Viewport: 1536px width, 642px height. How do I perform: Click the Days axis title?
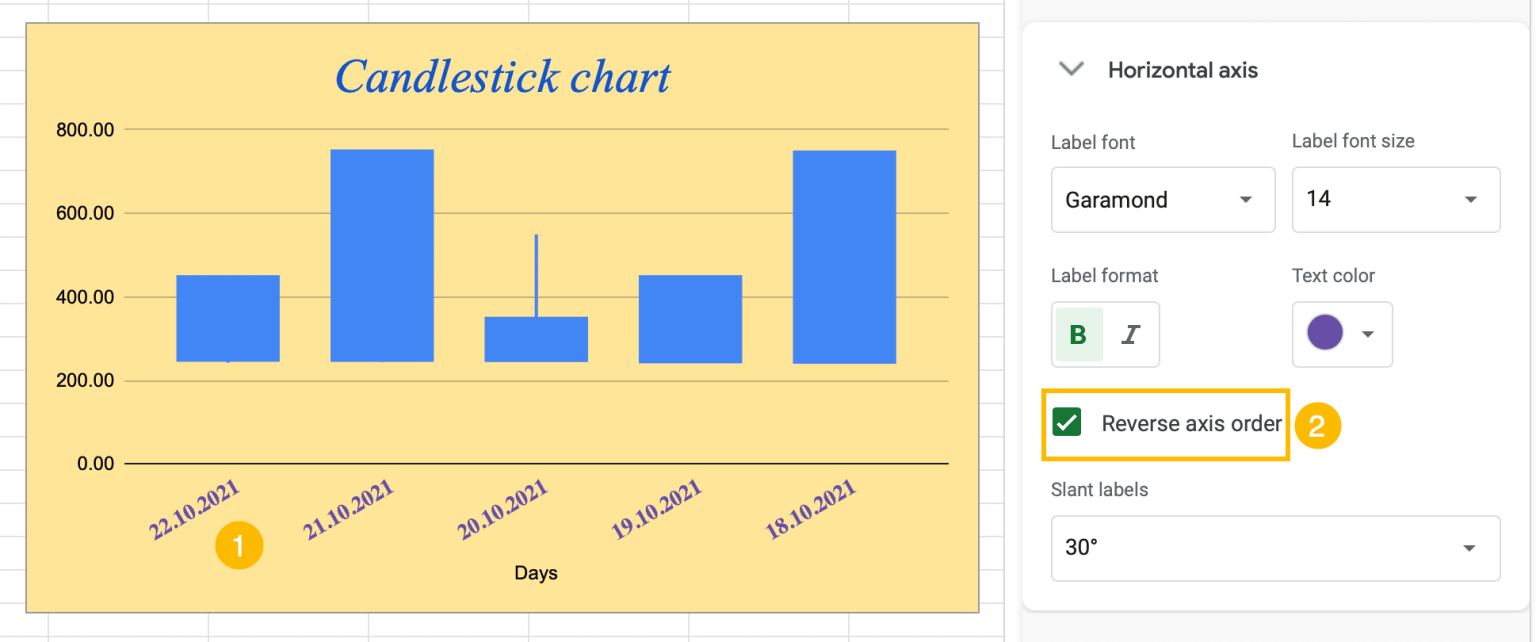coord(536,573)
